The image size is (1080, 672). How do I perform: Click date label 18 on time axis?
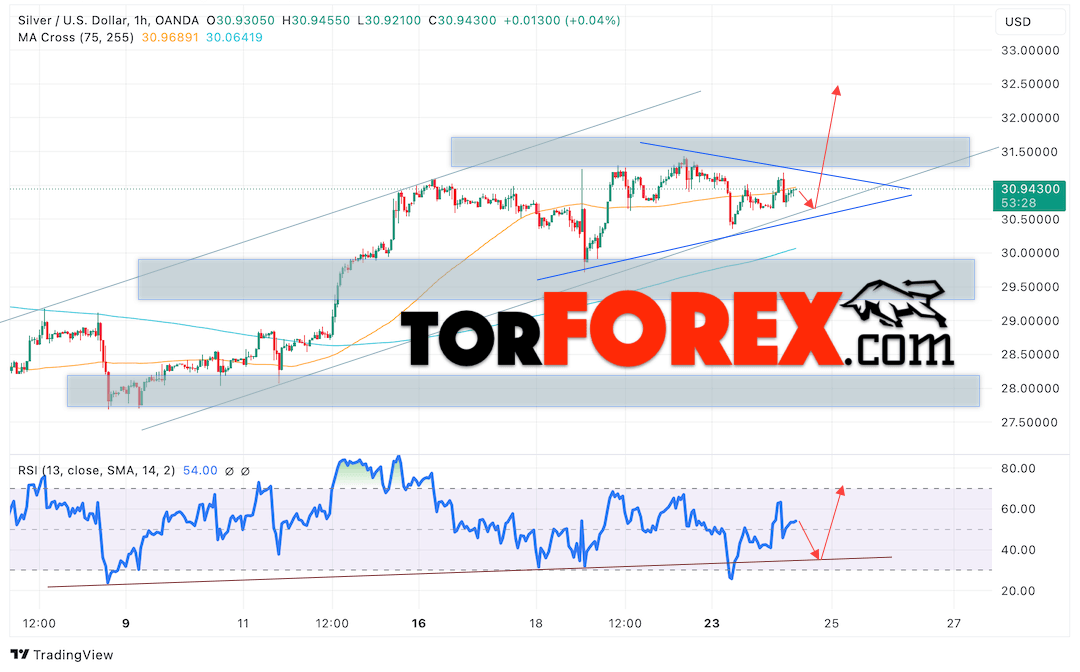(x=535, y=623)
